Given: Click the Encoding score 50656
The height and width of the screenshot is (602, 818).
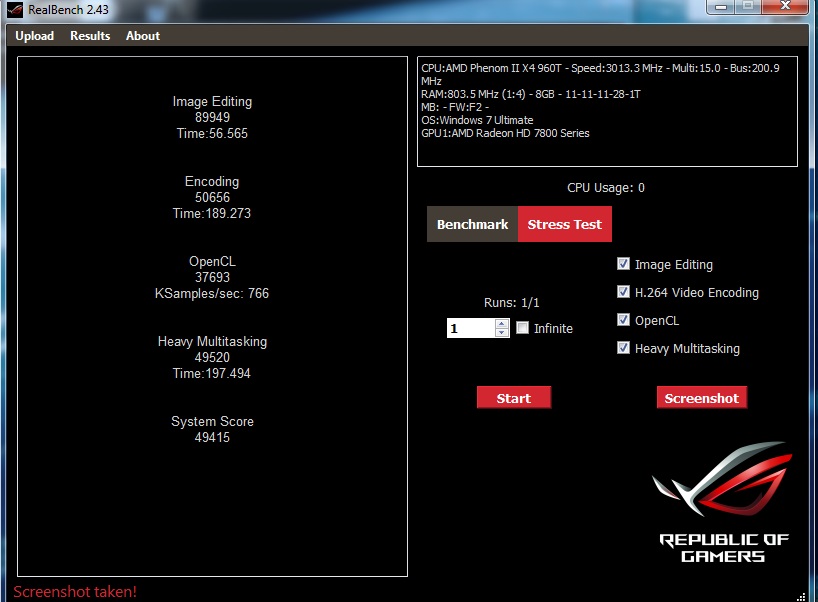Looking at the screenshot, I should click(x=212, y=198).
